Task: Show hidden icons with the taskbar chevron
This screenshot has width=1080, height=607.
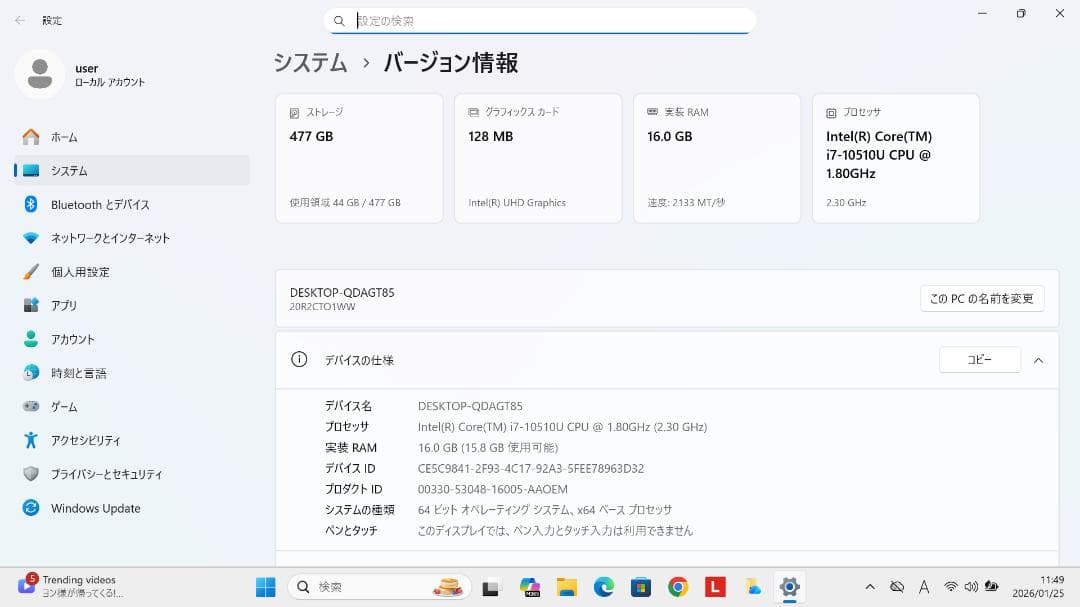Action: pos(870,586)
